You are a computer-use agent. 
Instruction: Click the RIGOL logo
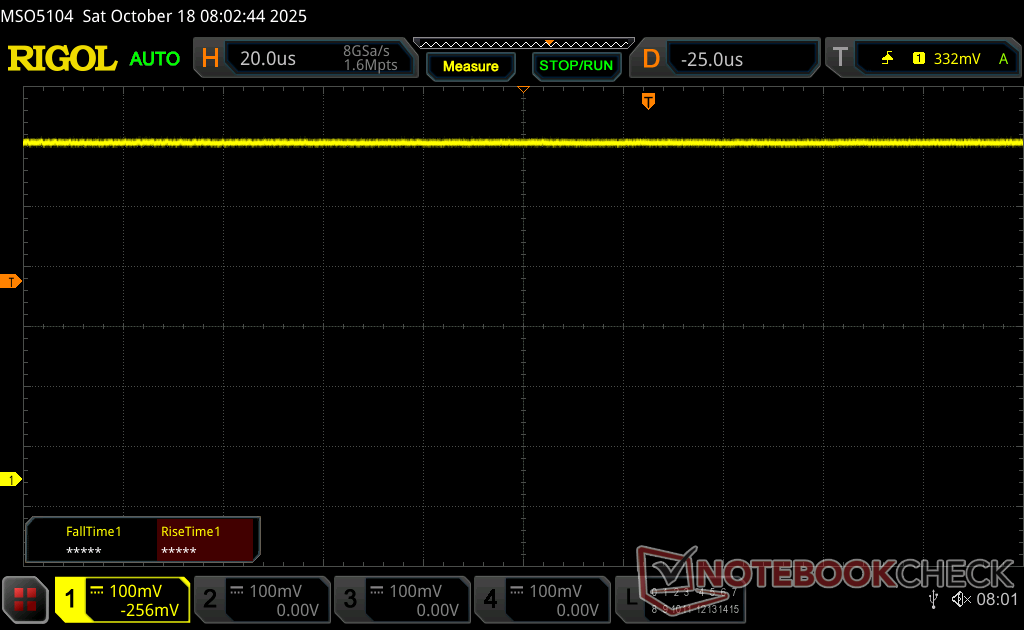coord(62,59)
